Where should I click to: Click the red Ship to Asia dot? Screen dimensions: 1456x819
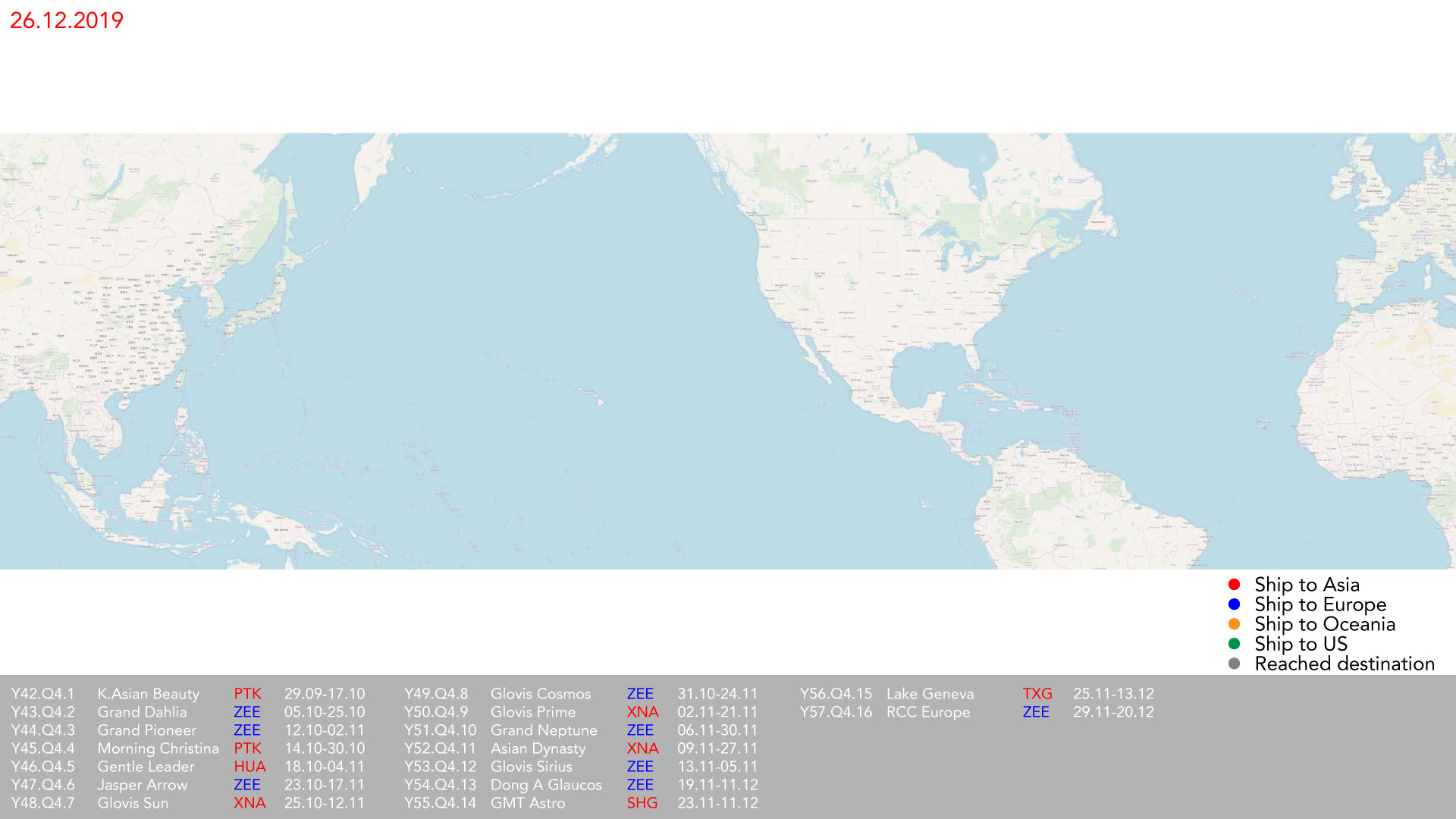(x=1234, y=585)
